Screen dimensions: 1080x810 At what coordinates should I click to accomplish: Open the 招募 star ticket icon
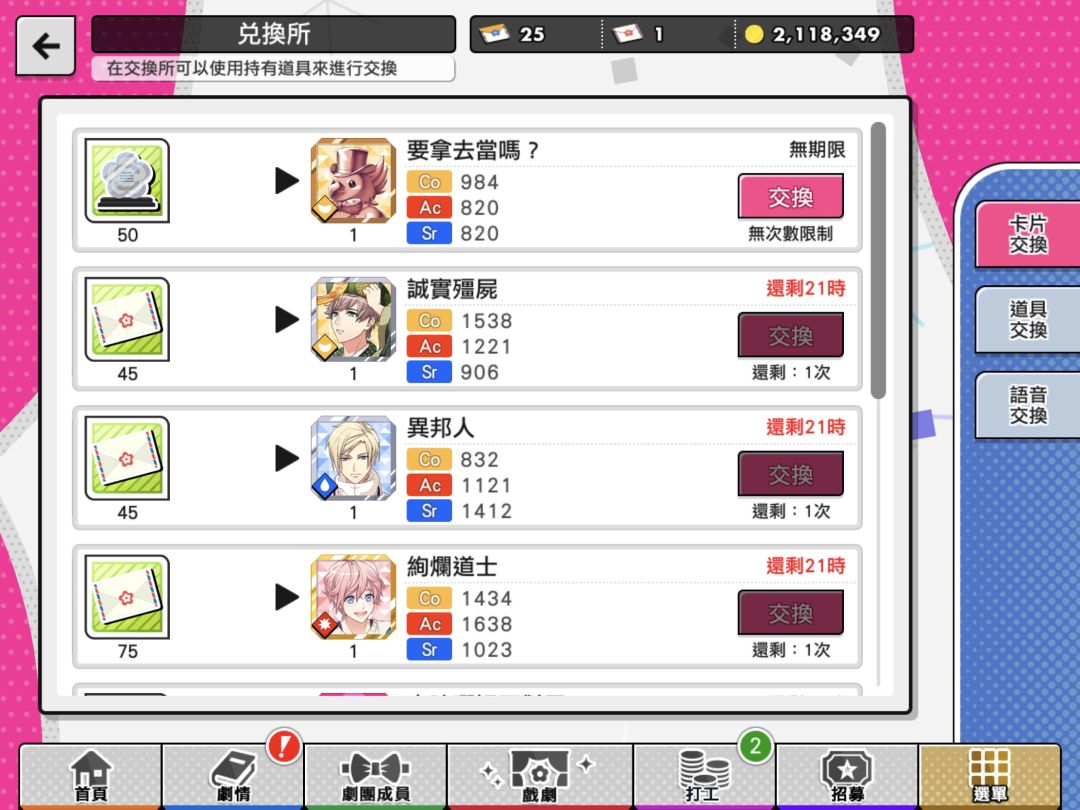(847, 776)
